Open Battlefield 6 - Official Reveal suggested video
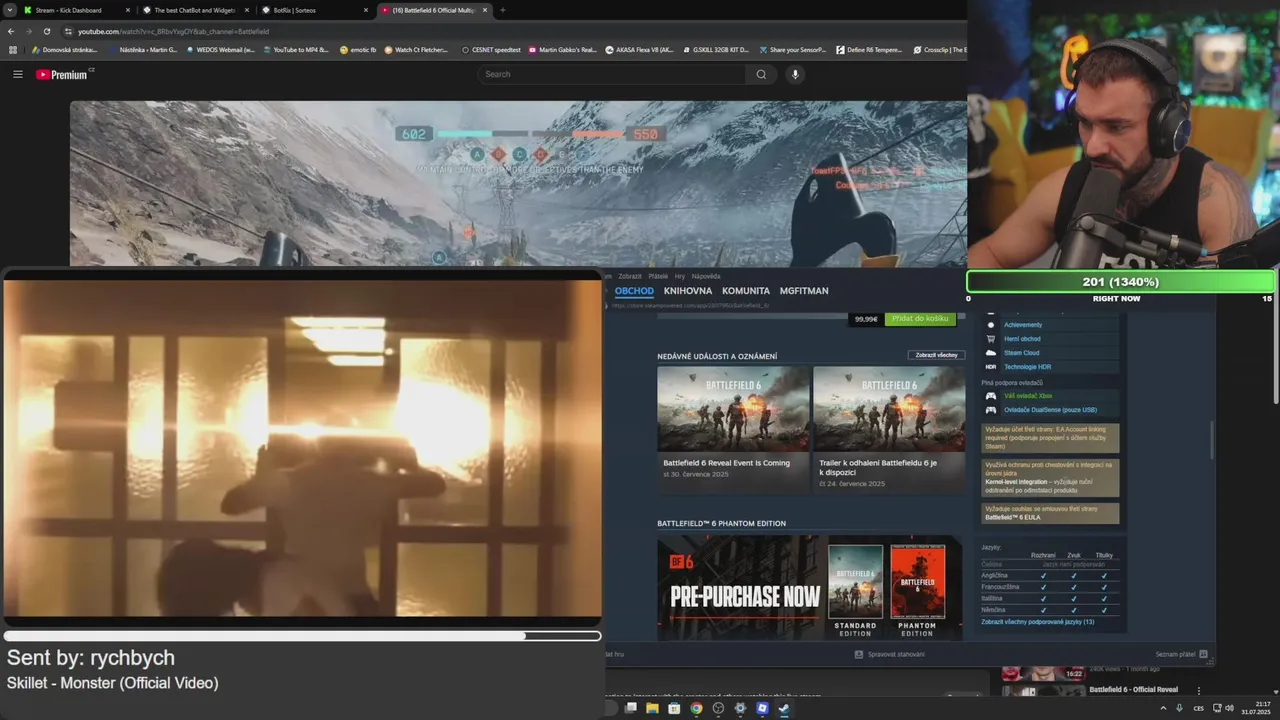This screenshot has height=720, width=1280. 1133,690
